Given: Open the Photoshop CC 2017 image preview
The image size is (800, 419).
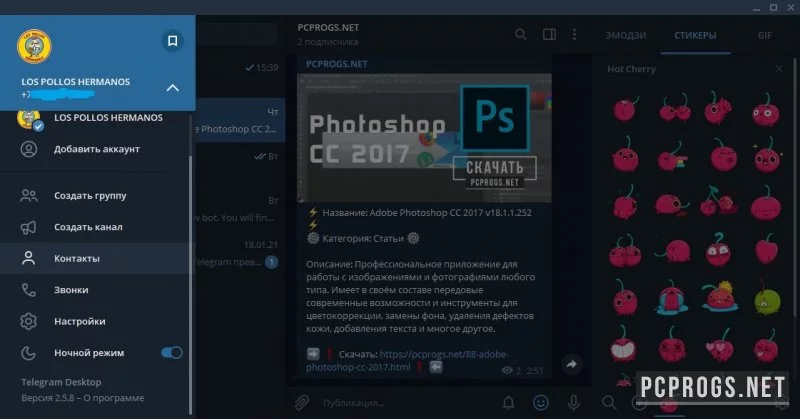Looking at the screenshot, I should click(424, 138).
